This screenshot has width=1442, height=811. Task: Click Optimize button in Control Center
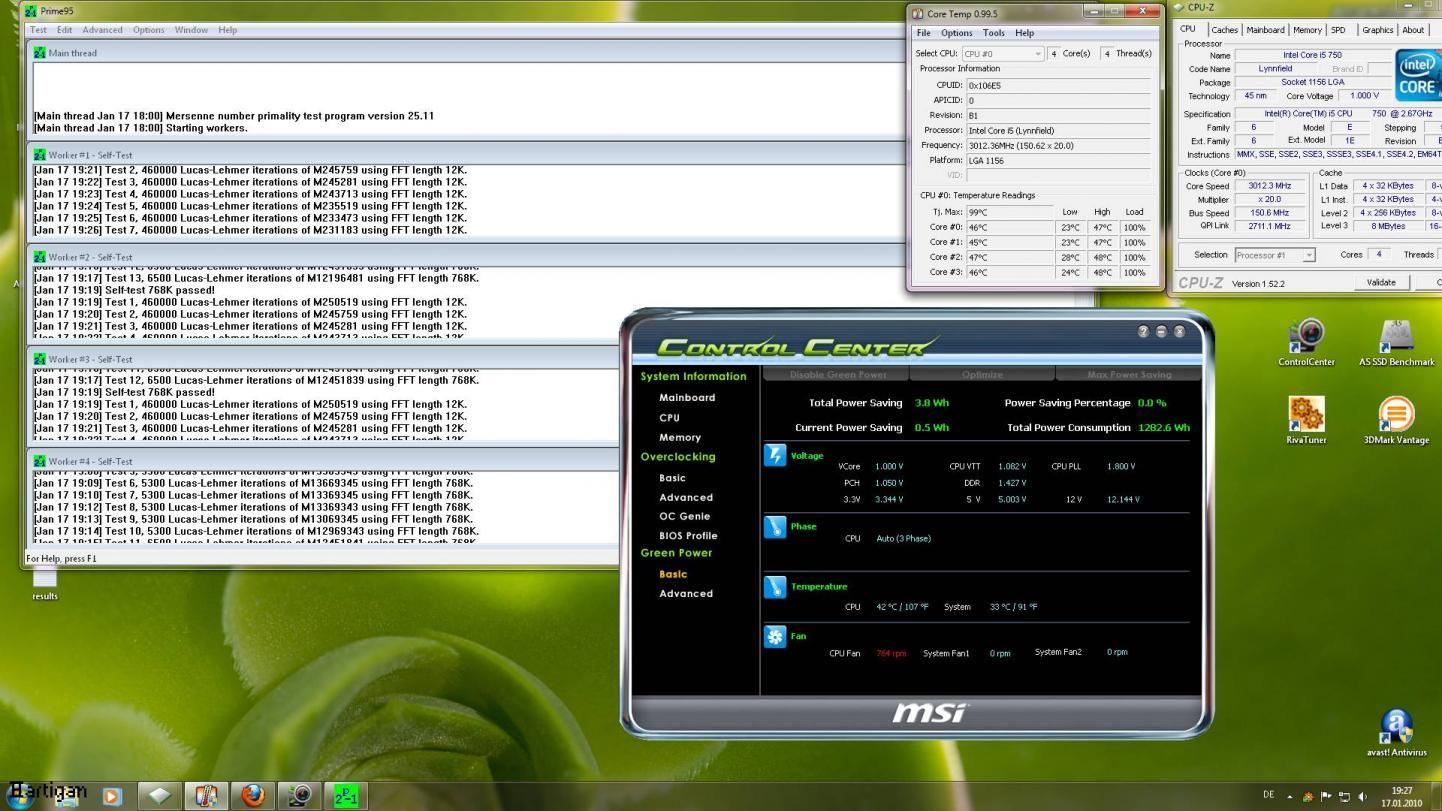pos(982,374)
